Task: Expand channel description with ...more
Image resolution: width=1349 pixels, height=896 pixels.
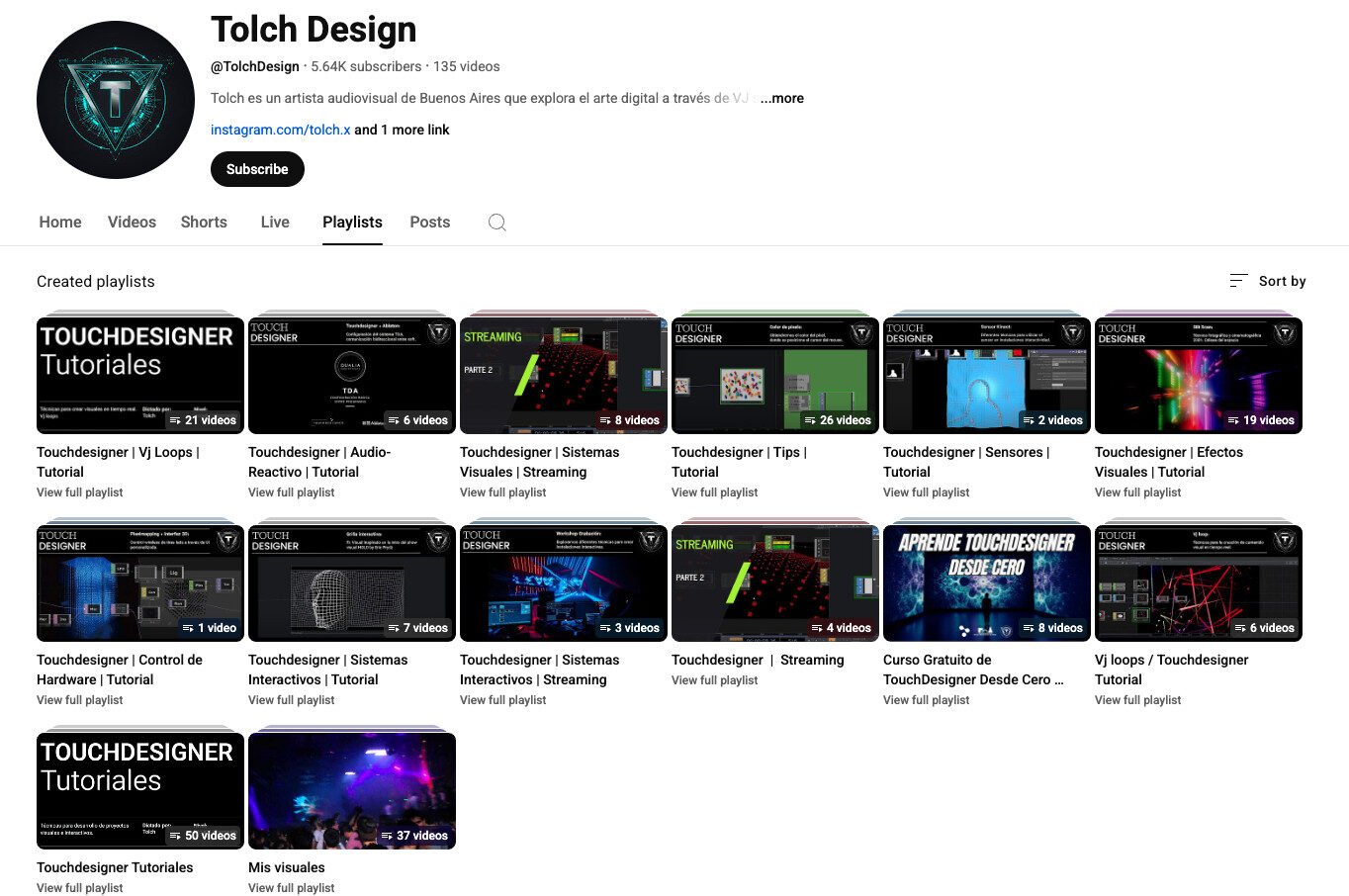Action: (781, 98)
